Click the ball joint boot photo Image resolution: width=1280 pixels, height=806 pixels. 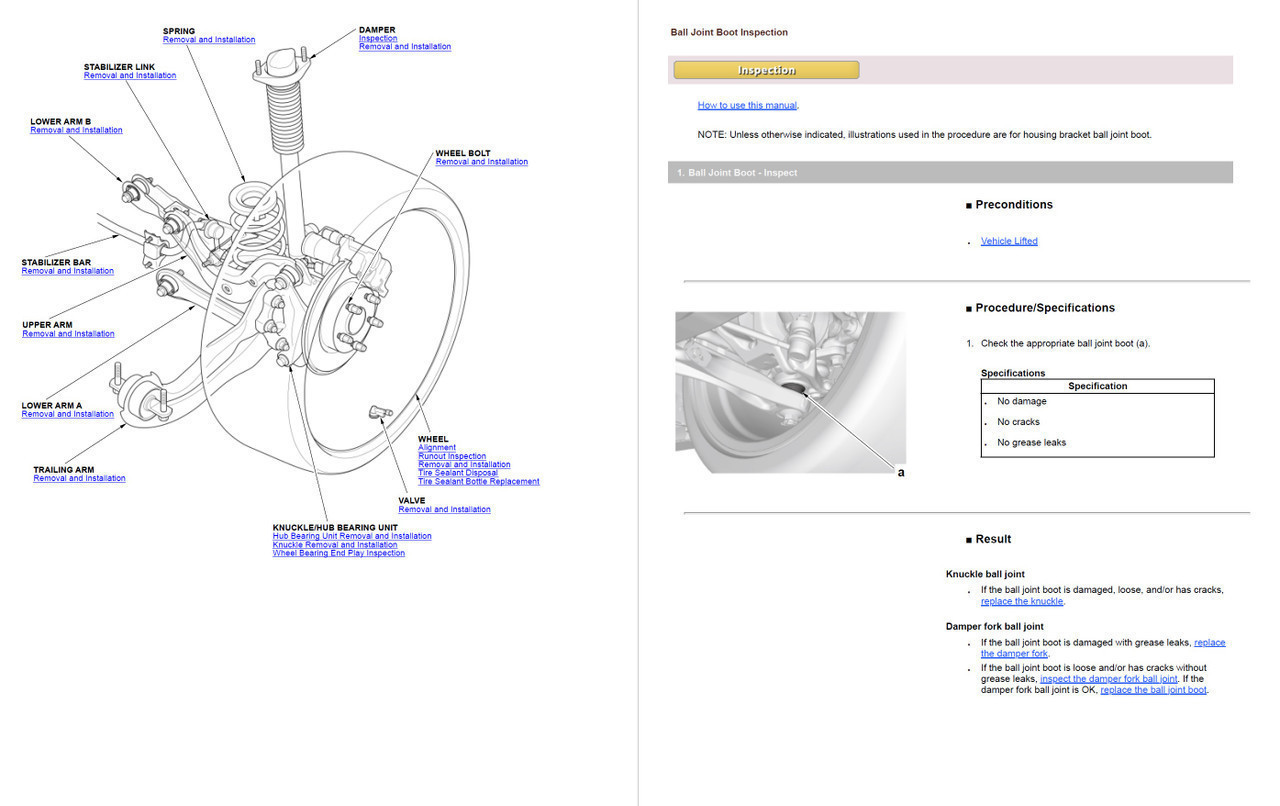pos(790,392)
